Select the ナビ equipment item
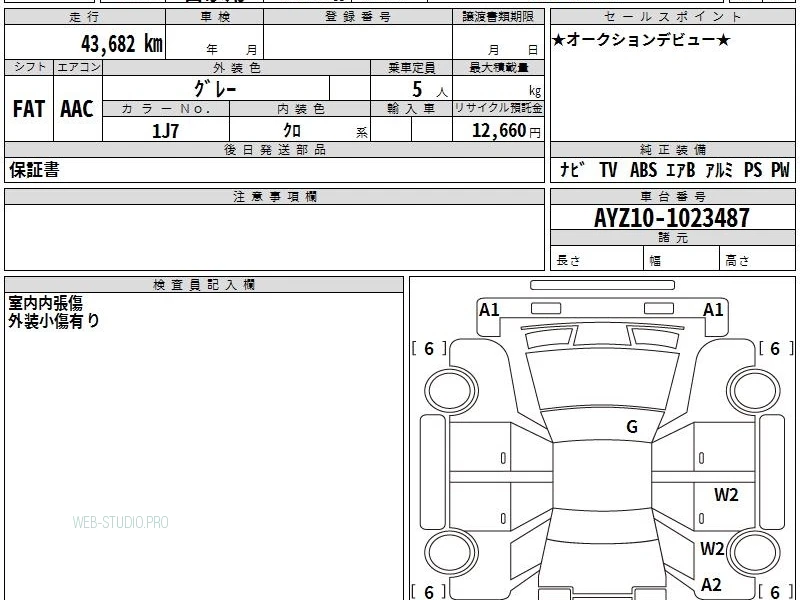Viewport: 800px width, 600px height. [573, 169]
